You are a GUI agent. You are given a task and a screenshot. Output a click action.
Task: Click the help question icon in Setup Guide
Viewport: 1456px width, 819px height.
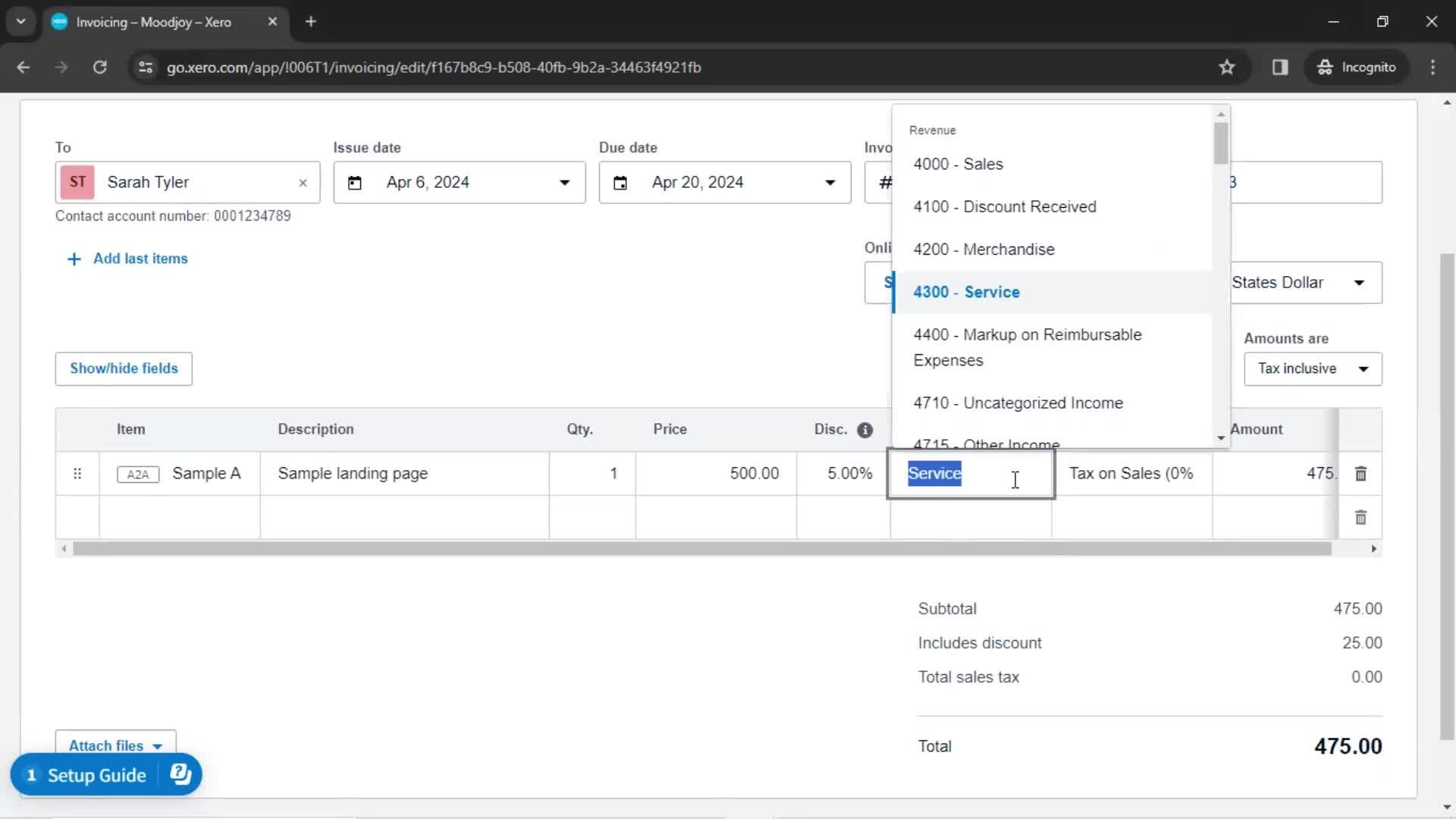coord(180,774)
